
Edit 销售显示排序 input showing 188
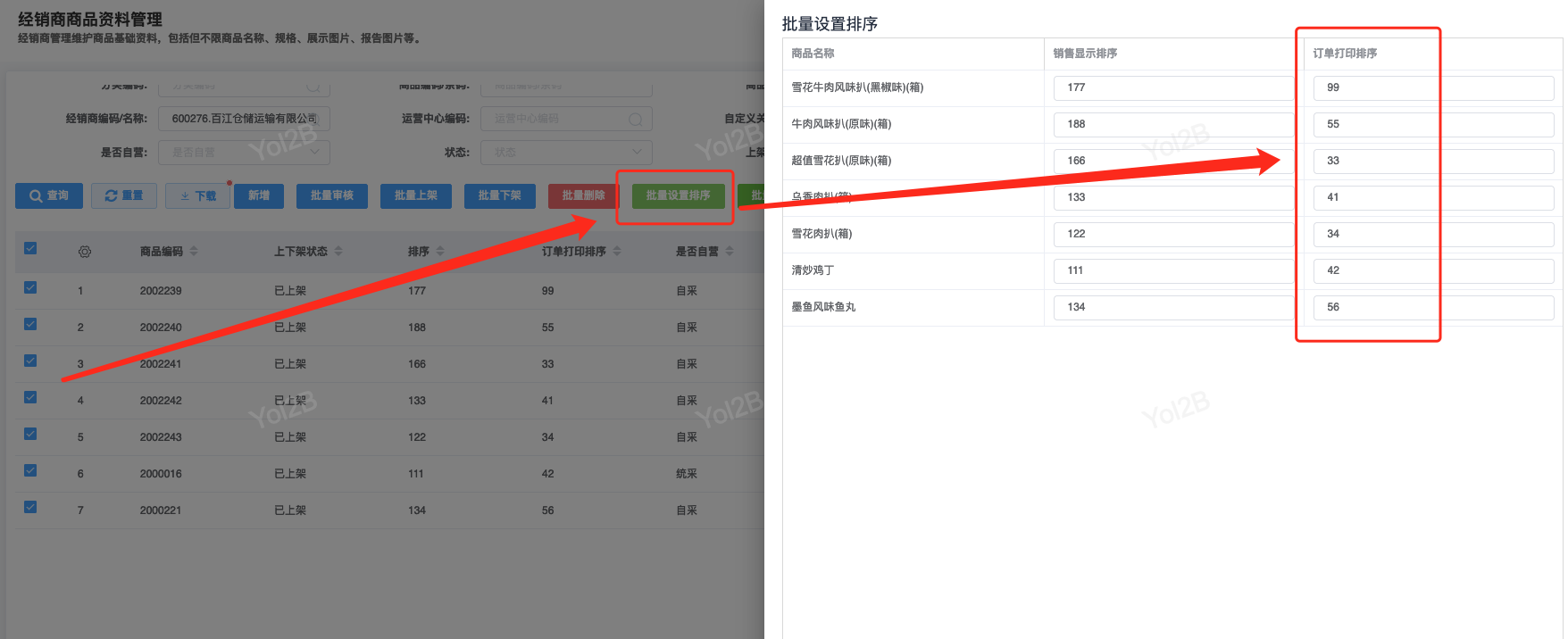click(1173, 124)
